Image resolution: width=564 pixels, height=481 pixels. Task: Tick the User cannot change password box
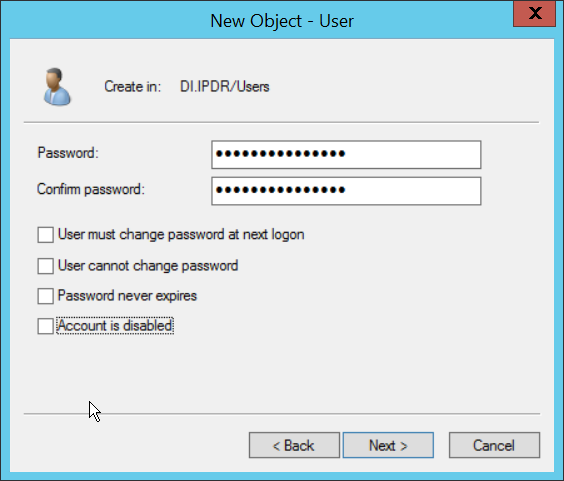[46, 266]
